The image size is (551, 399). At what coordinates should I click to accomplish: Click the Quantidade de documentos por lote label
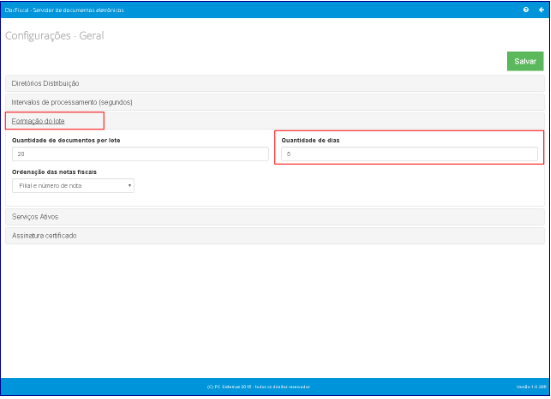[x=66, y=140]
